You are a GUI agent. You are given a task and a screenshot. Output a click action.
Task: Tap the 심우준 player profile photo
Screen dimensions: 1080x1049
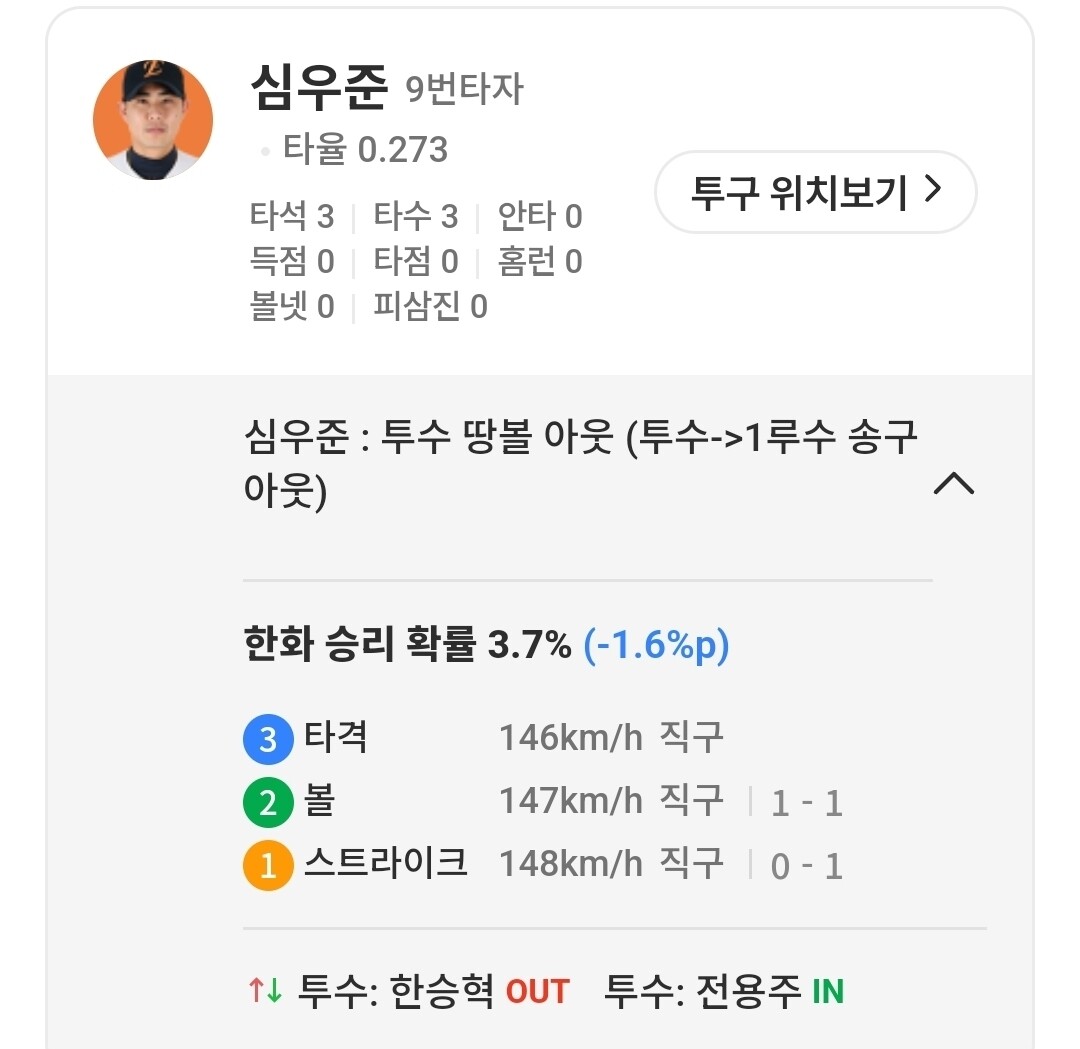pyautogui.click(x=153, y=120)
